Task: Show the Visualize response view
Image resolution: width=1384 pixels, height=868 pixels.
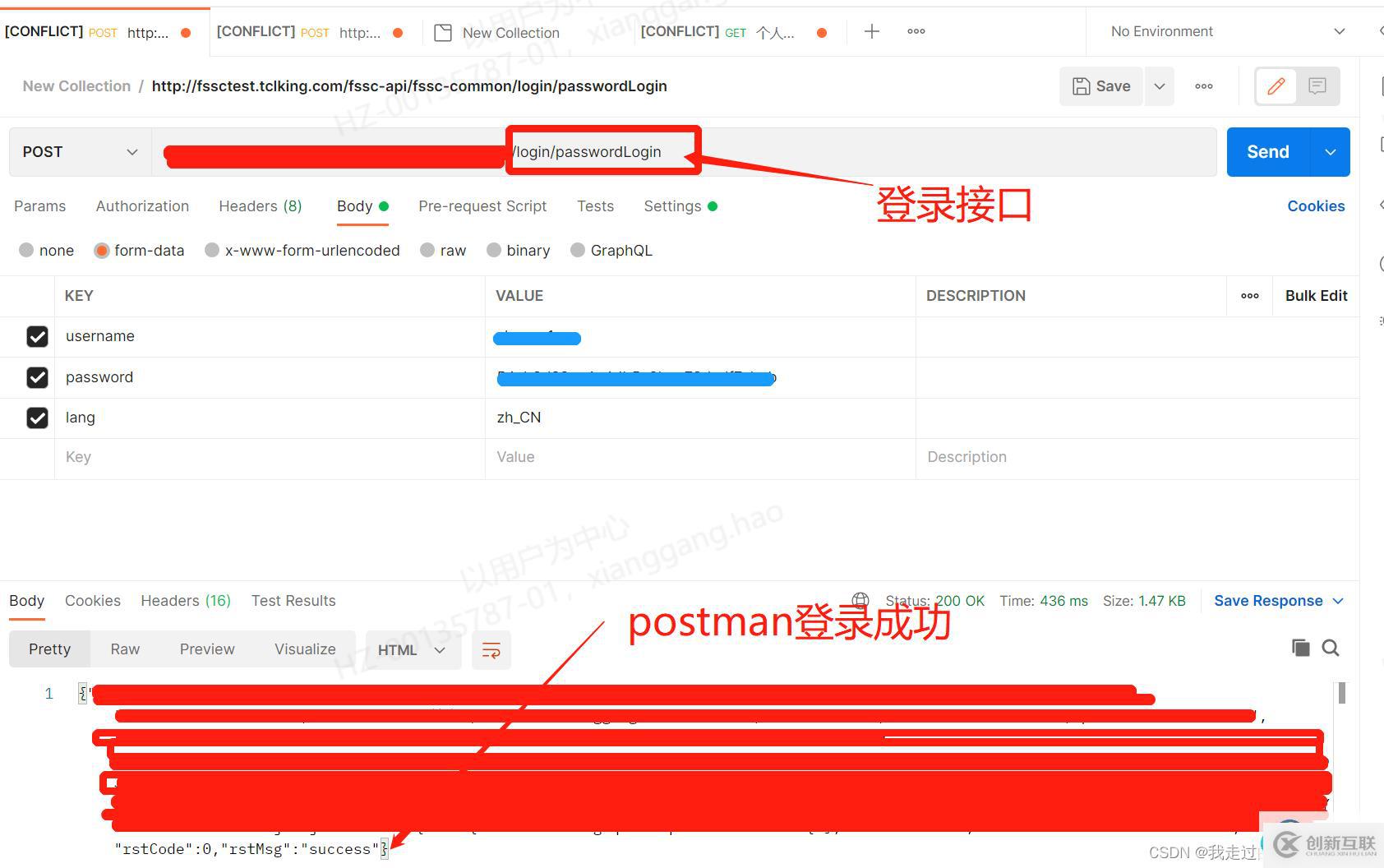Action: pos(305,649)
